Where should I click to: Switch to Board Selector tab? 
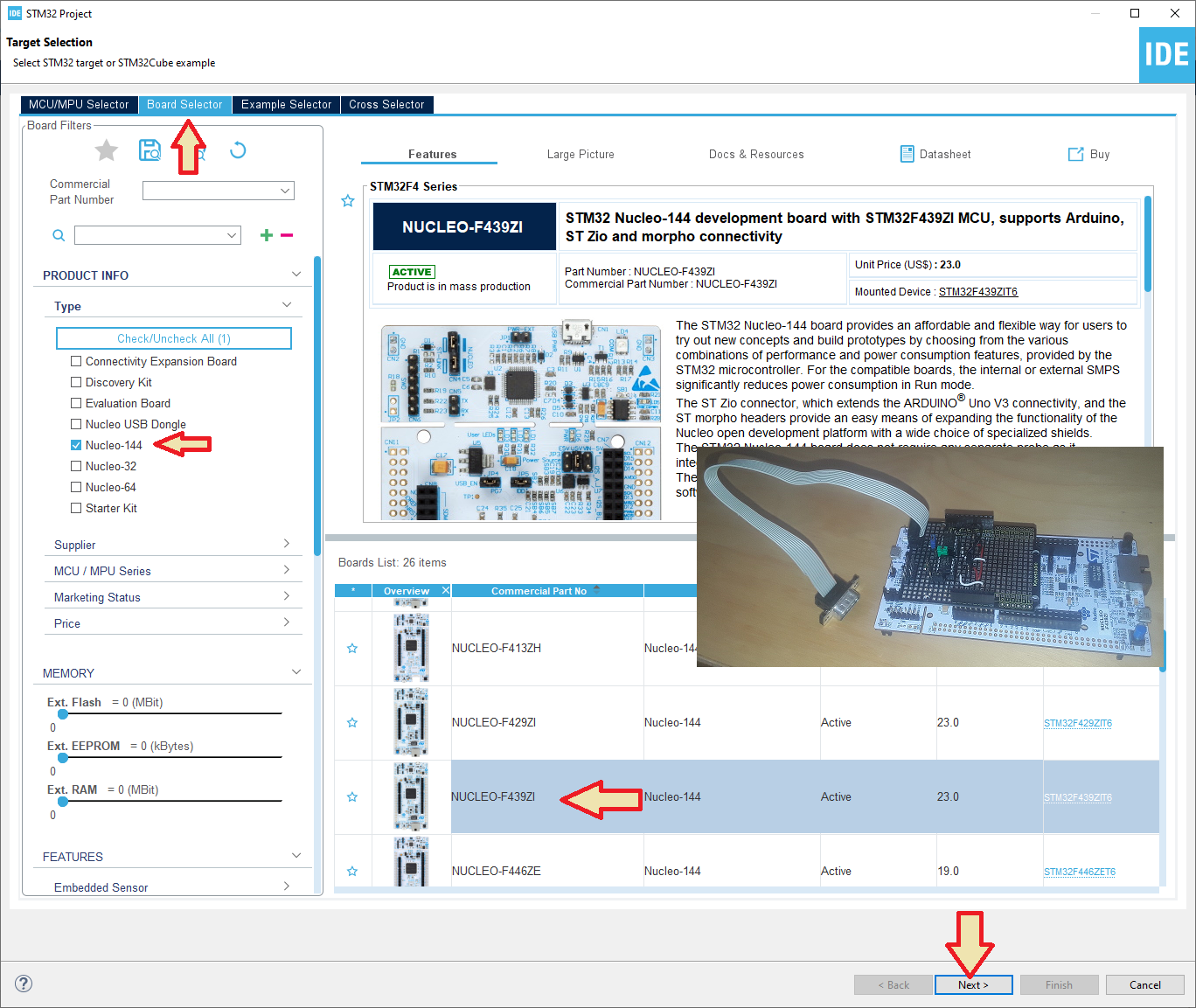tap(184, 104)
